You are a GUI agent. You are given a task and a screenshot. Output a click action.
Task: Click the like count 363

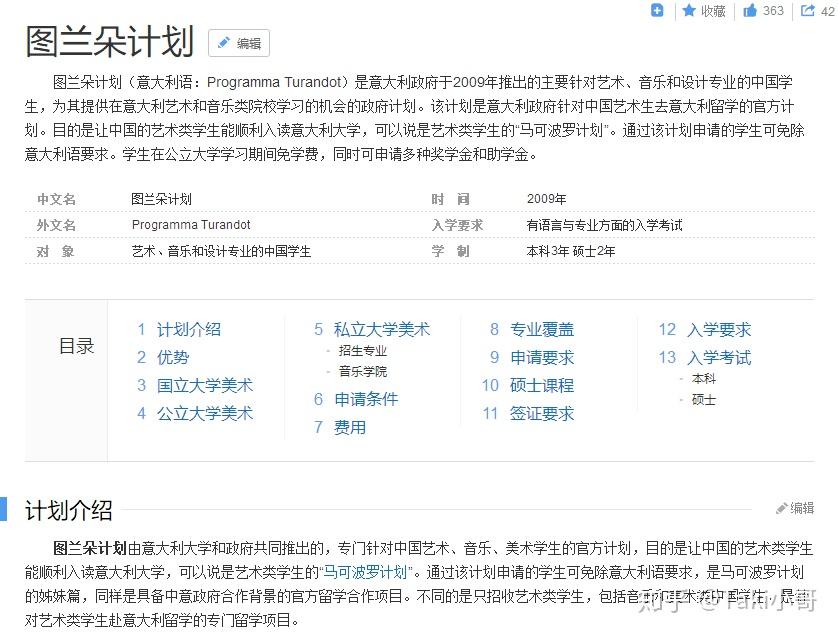point(773,11)
